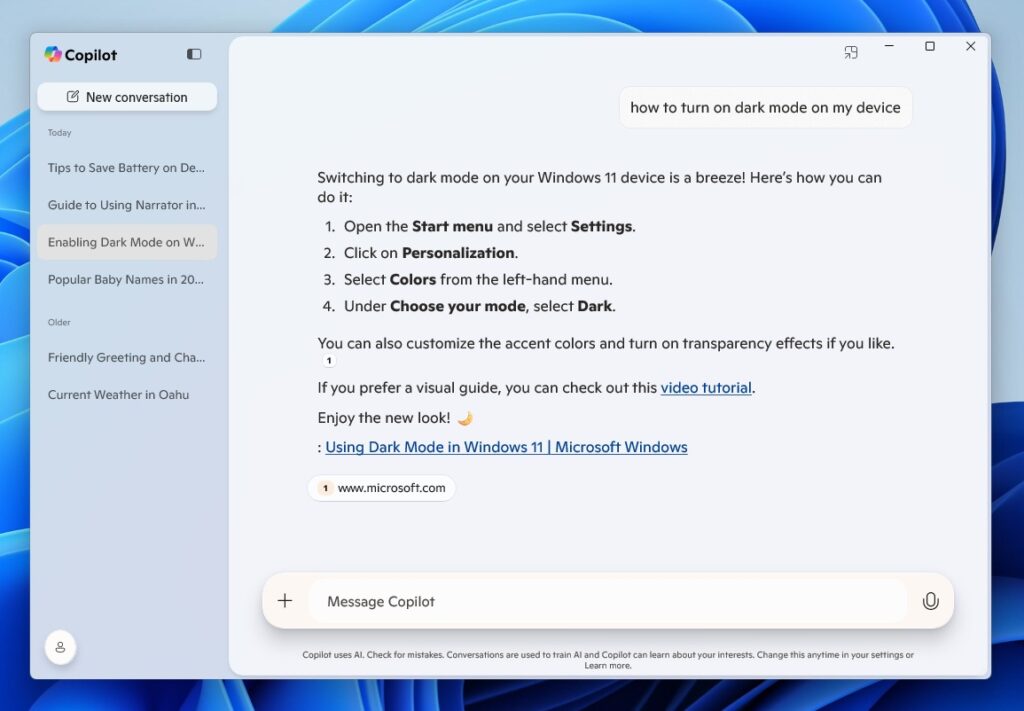Open your account profile icon
This screenshot has height=711, width=1024.
(x=60, y=647)
